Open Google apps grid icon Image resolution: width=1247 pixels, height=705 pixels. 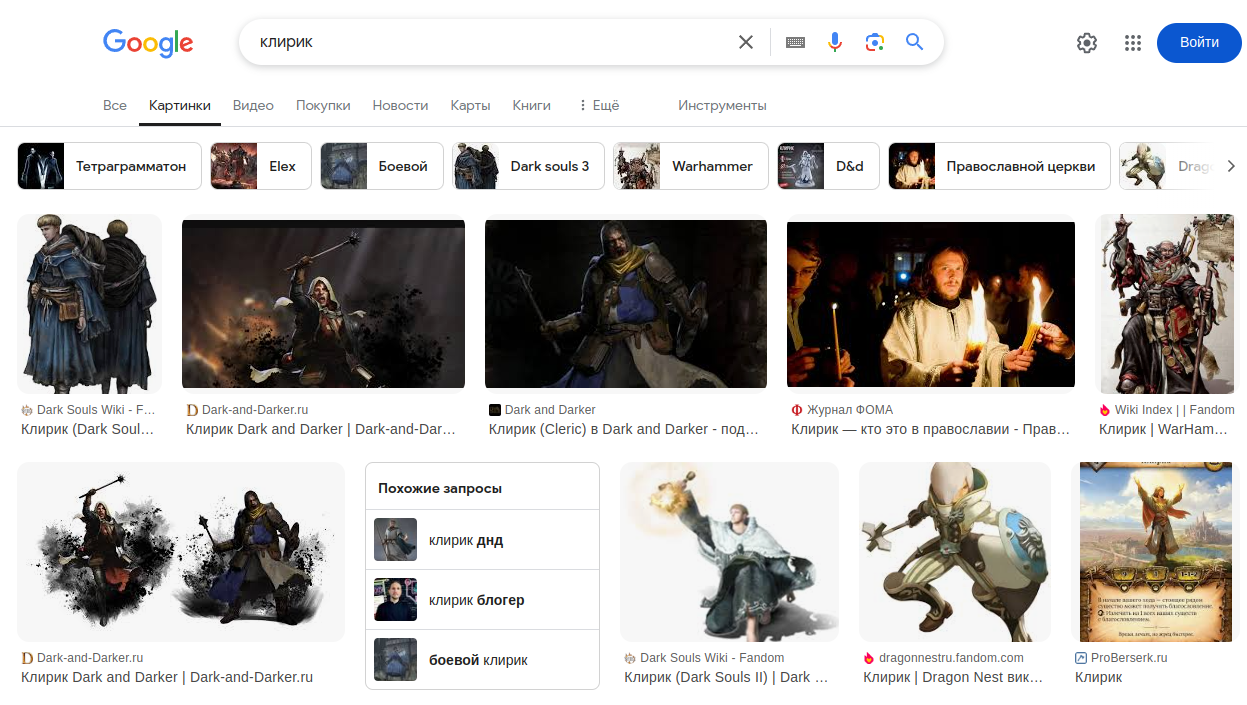click(1132, 43)
